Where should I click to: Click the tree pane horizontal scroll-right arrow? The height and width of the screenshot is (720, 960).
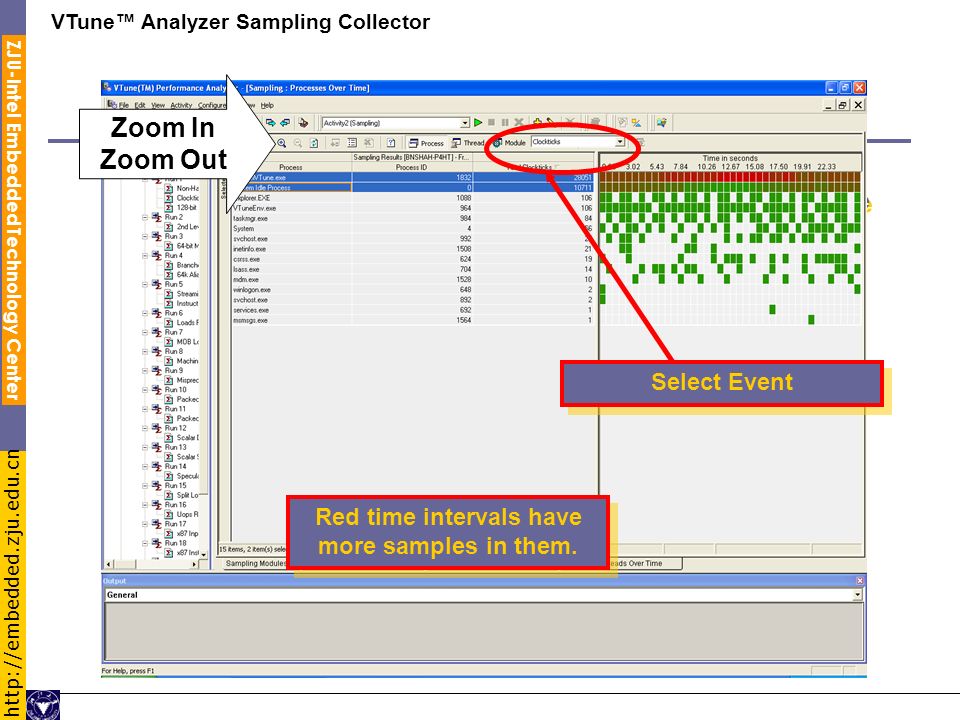[195, 564]
